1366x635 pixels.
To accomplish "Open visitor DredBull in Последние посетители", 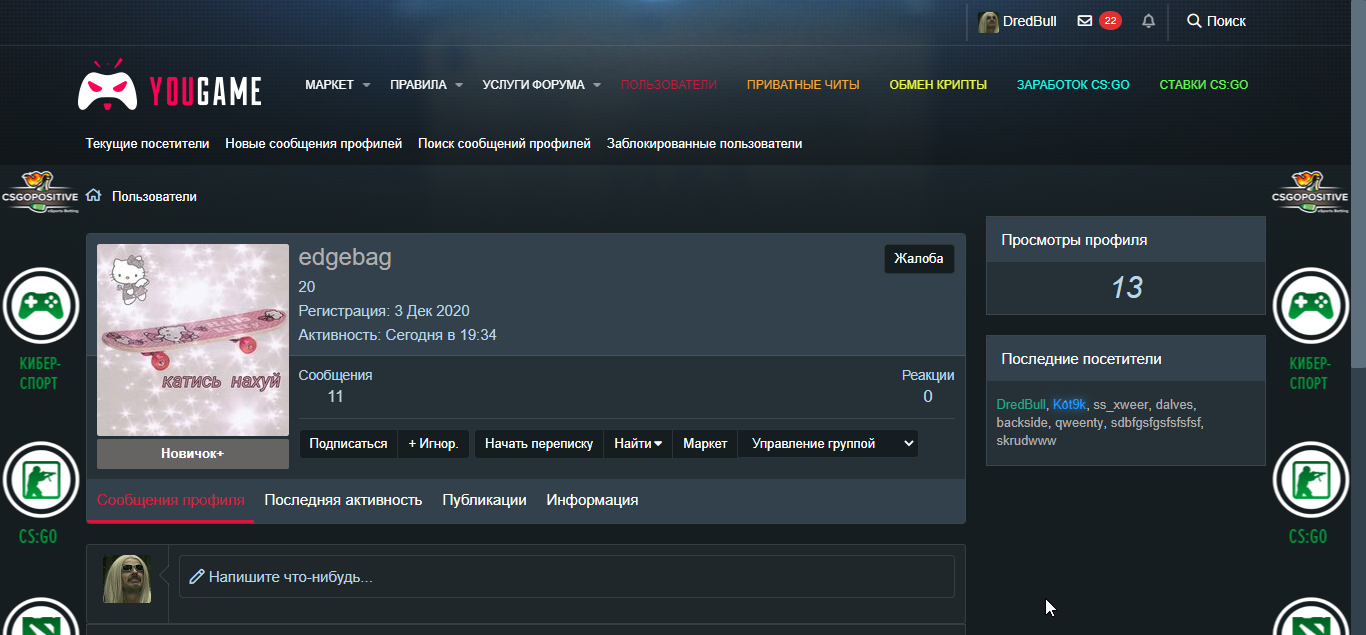I will click(1021, 405).
